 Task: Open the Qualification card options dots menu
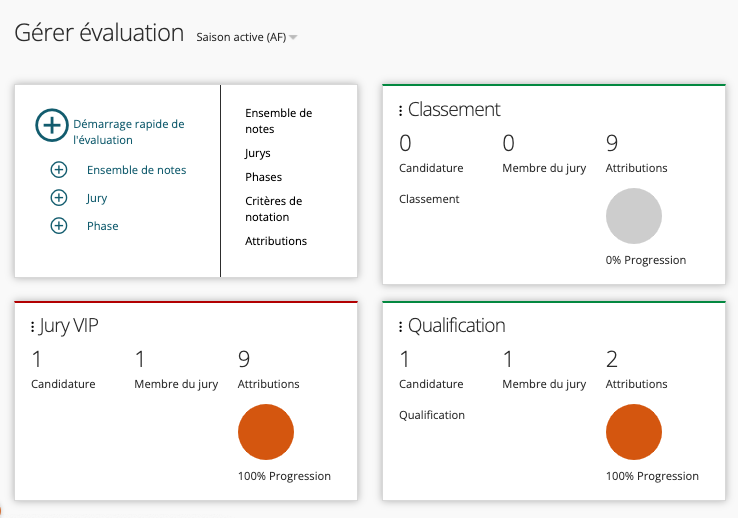(x=401, y=327)
